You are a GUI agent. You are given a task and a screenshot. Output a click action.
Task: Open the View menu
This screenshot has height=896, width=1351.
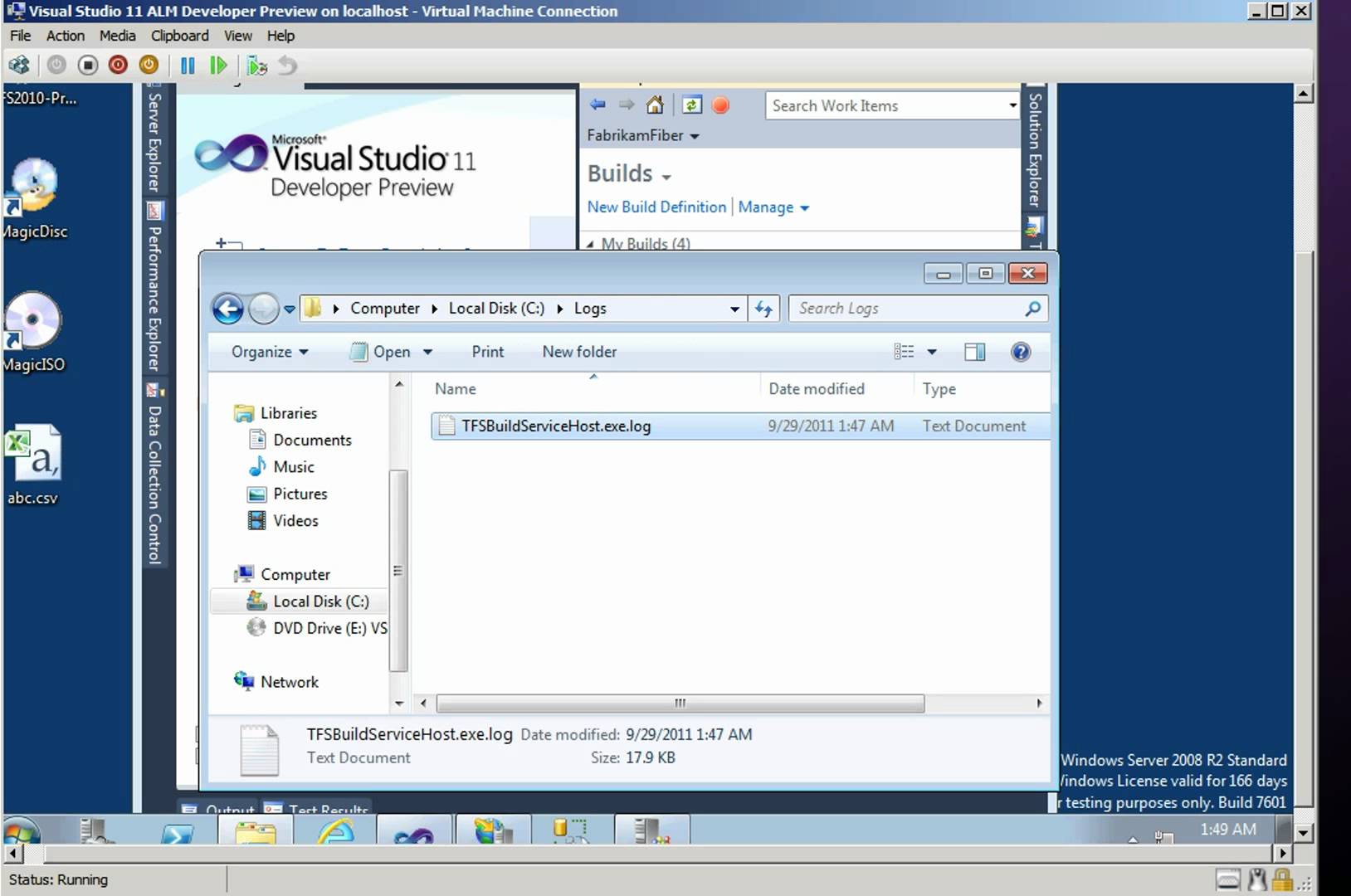tap(238, 36)
